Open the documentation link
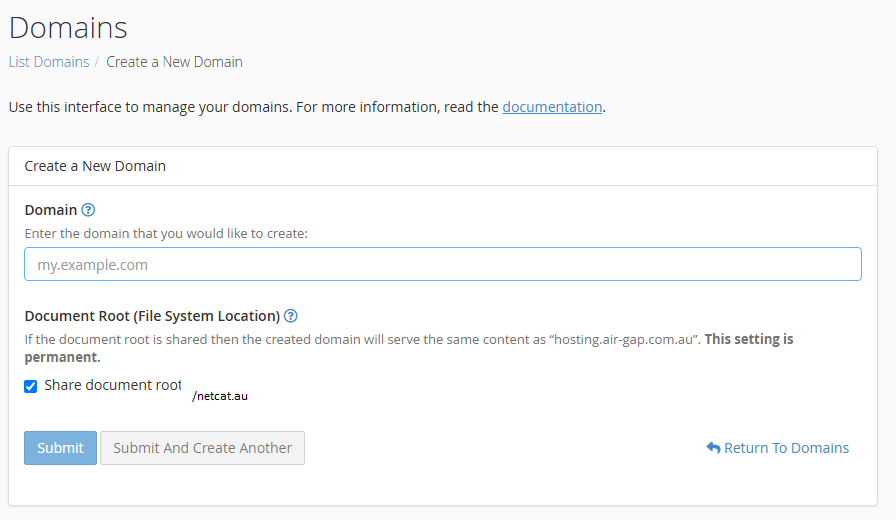Screen dimensions: 896x520 (552, 107)
